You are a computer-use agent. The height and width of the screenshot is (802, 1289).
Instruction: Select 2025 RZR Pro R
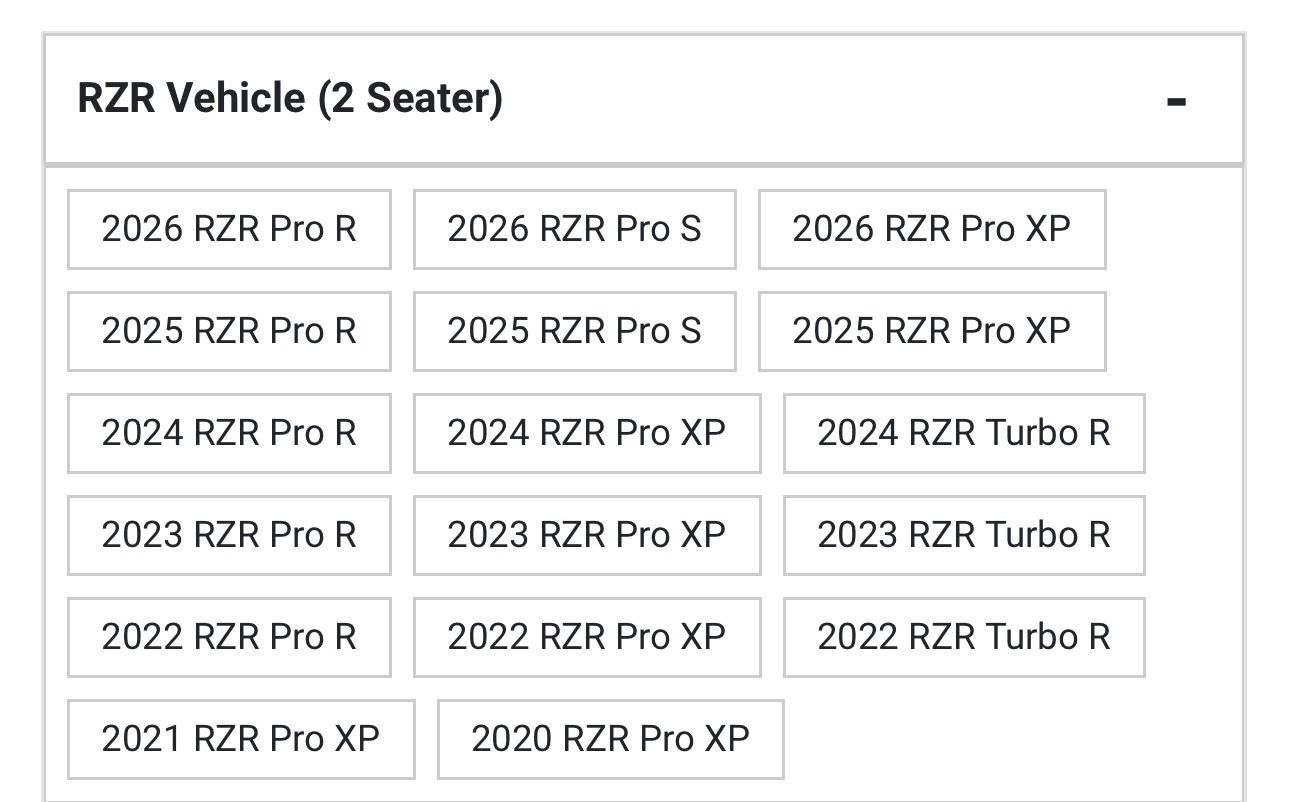coord(229,331)
